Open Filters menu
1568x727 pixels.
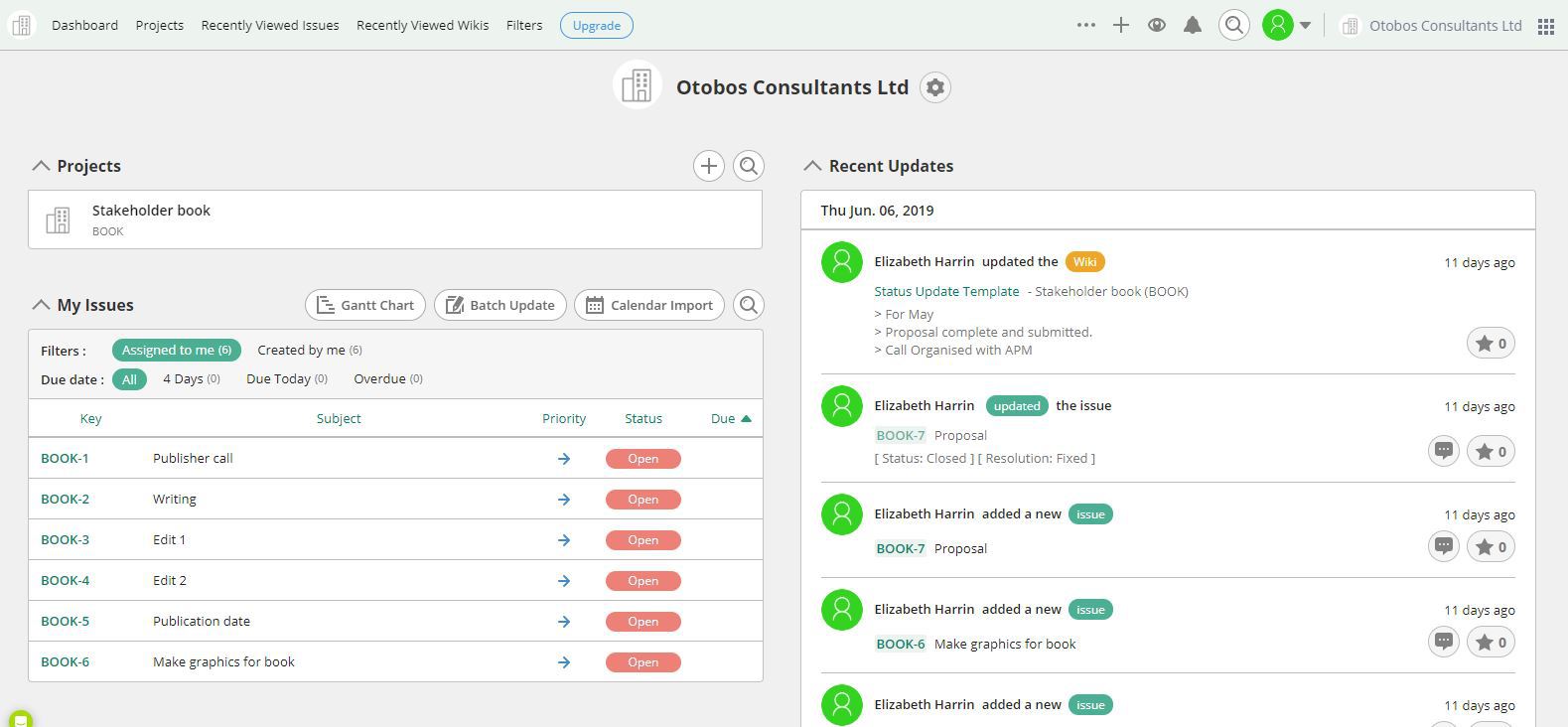click(x=524, y=25)
